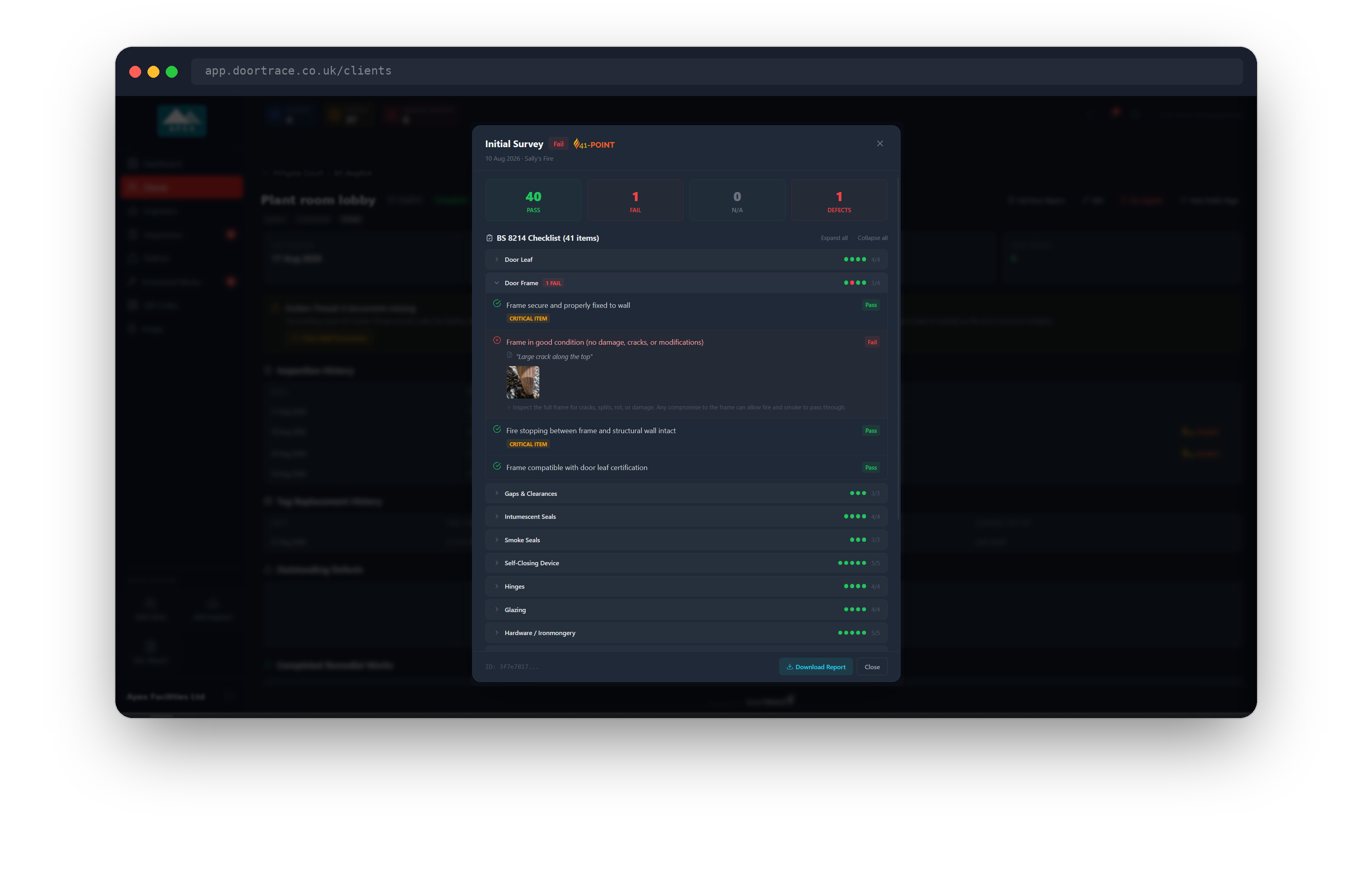The width and height of the screenshot is (1372, 883).
Task: Click green check icon for Frame compatible item
Action: coord(497,466)
